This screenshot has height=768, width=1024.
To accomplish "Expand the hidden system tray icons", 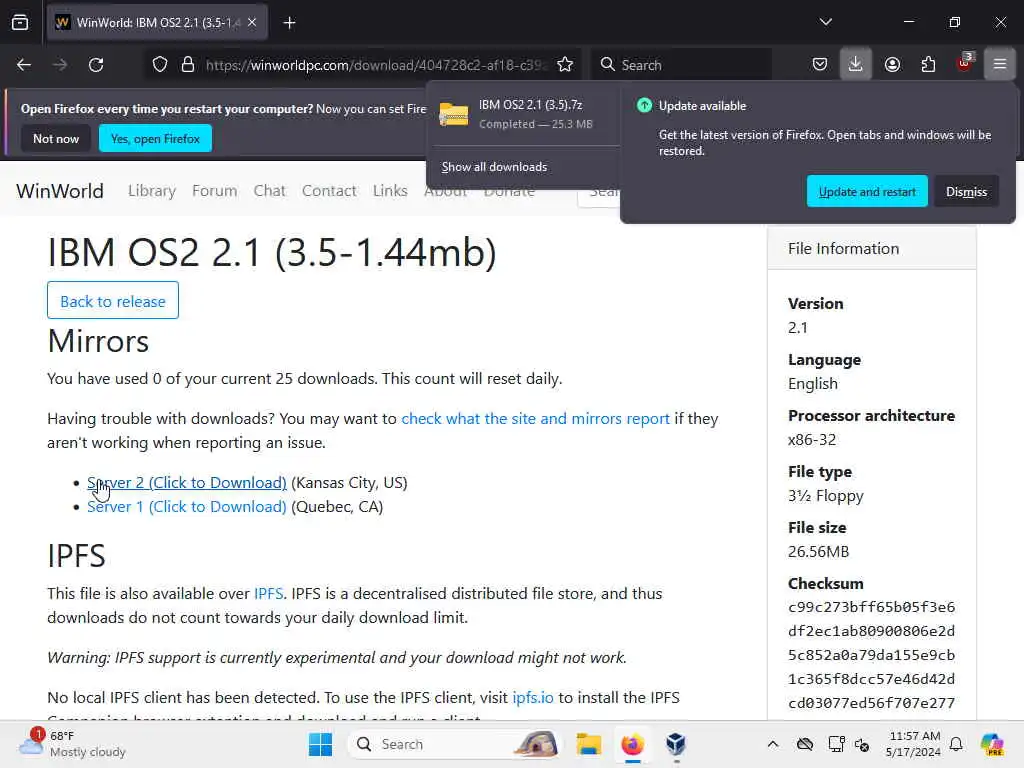I will tap(773, 744).
